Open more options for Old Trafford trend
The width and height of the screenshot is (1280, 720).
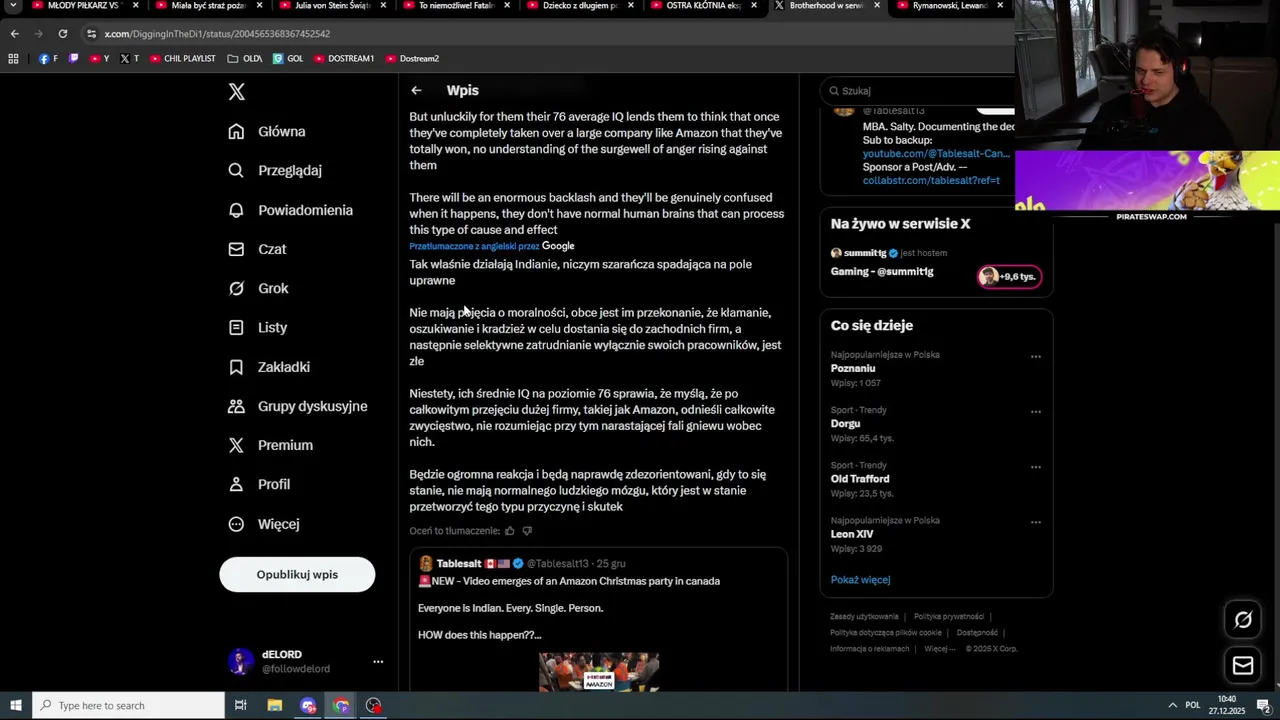tap(1036, 466)
